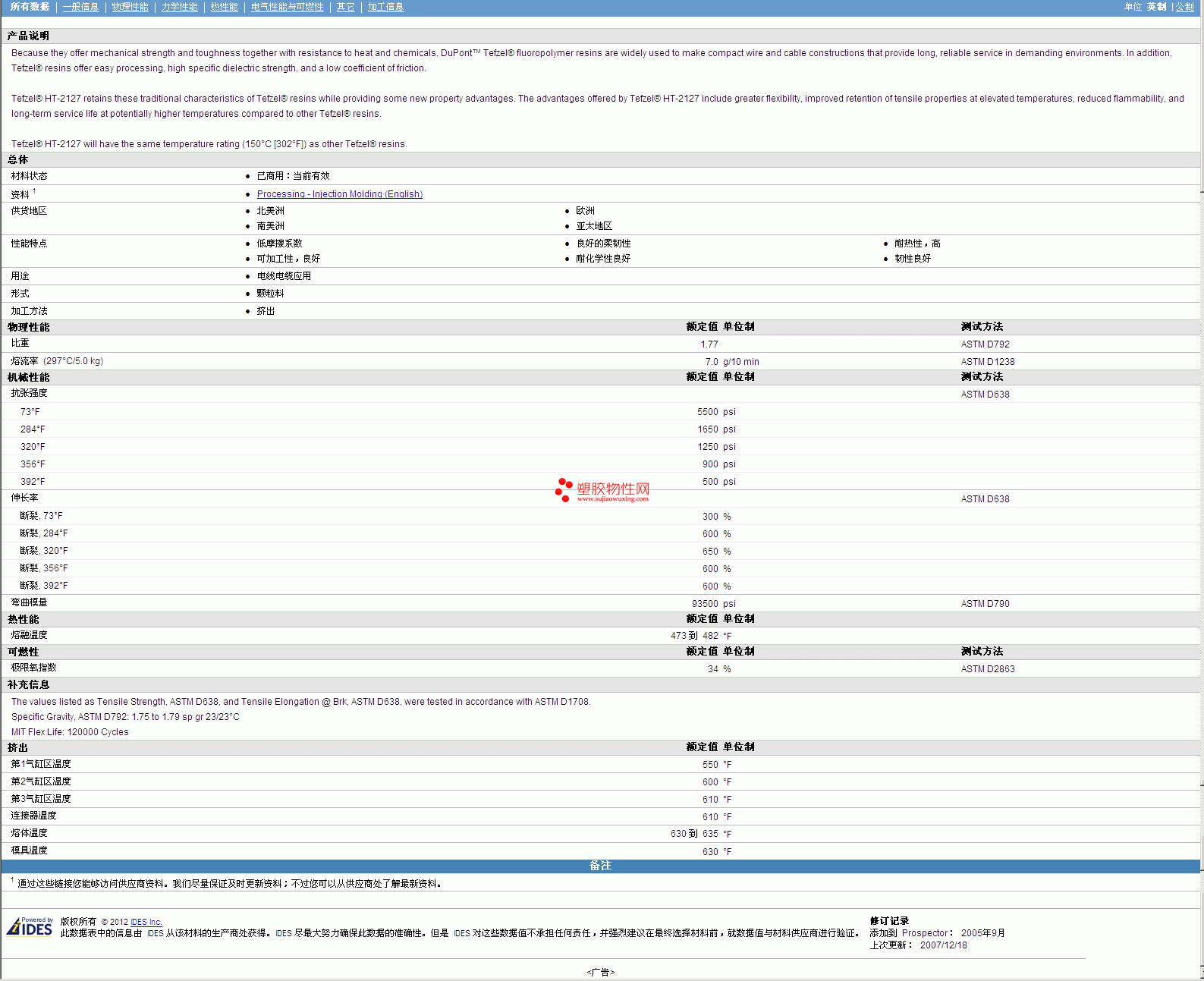Open the 加工信息 tab
1204x981 pixels.
pos(385,7)
